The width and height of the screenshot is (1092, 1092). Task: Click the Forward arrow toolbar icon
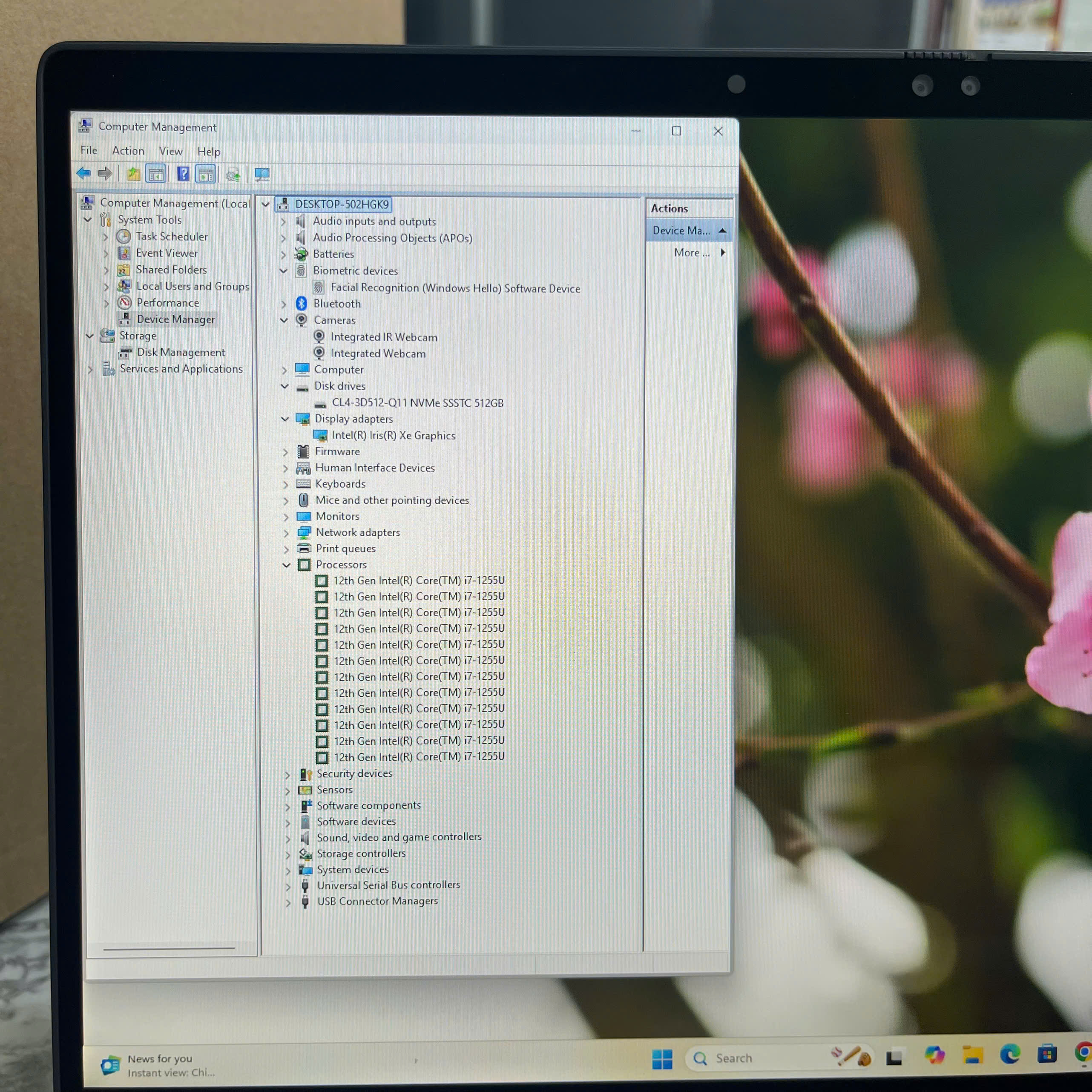[105, 173]
